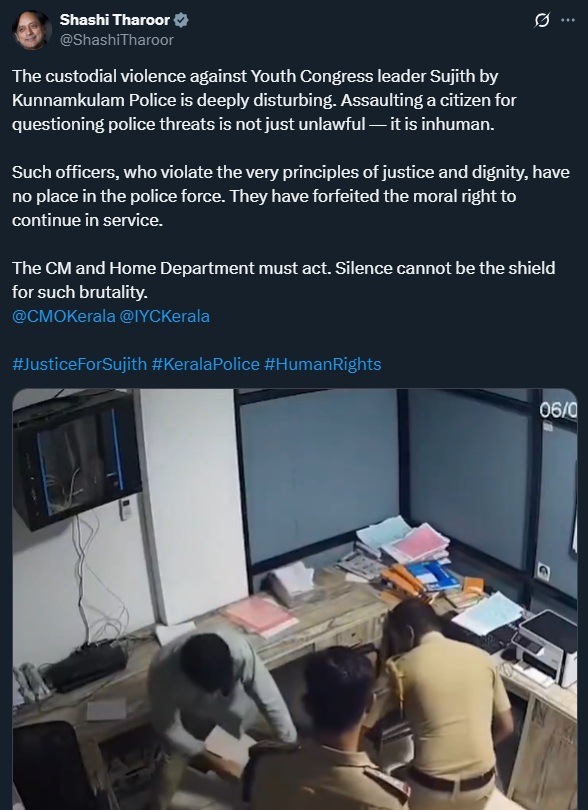Screen dimensions: 588x810
Task: Play the embedded CCTV video
Action: (x=295, y=599)
